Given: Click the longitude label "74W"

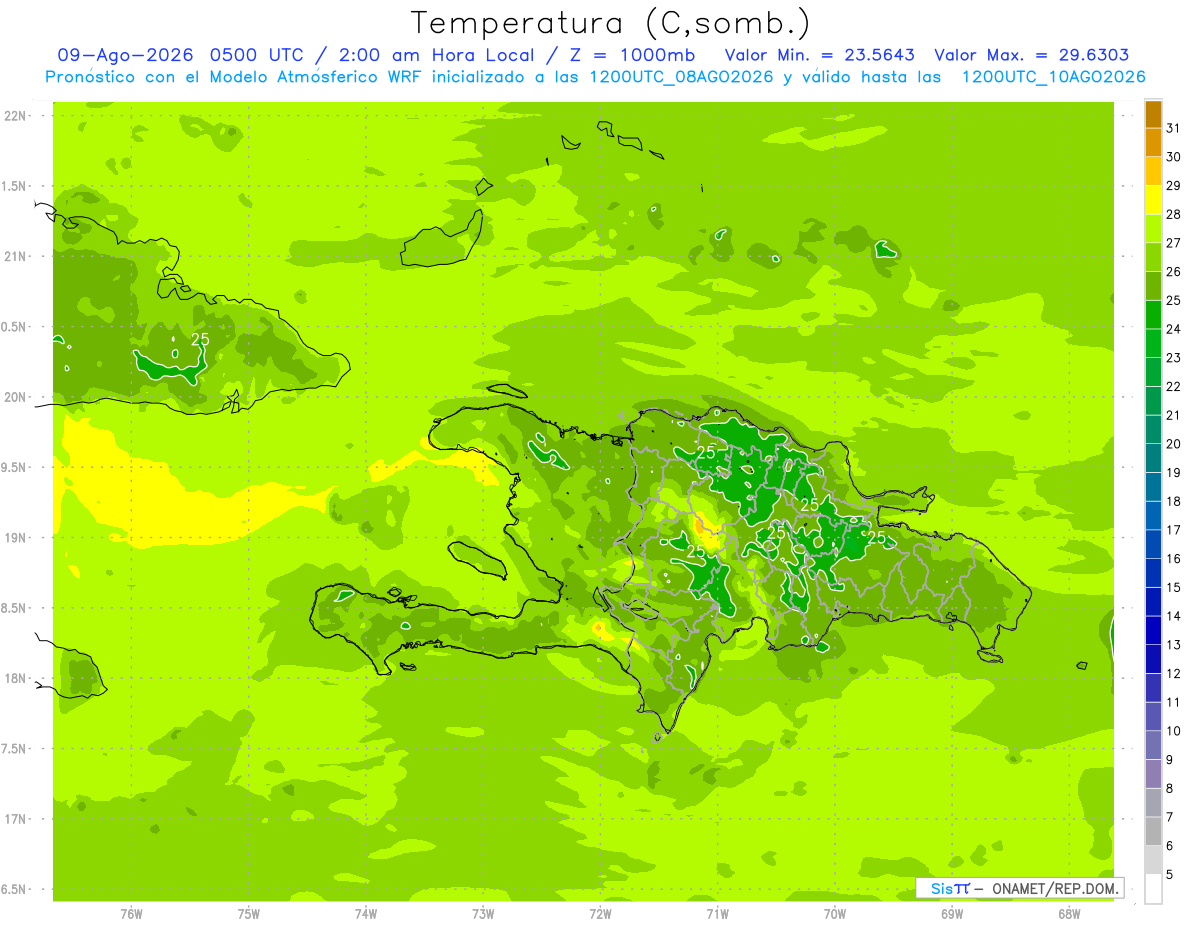Looking at the screenshot, I should click(x=366, y=914).
